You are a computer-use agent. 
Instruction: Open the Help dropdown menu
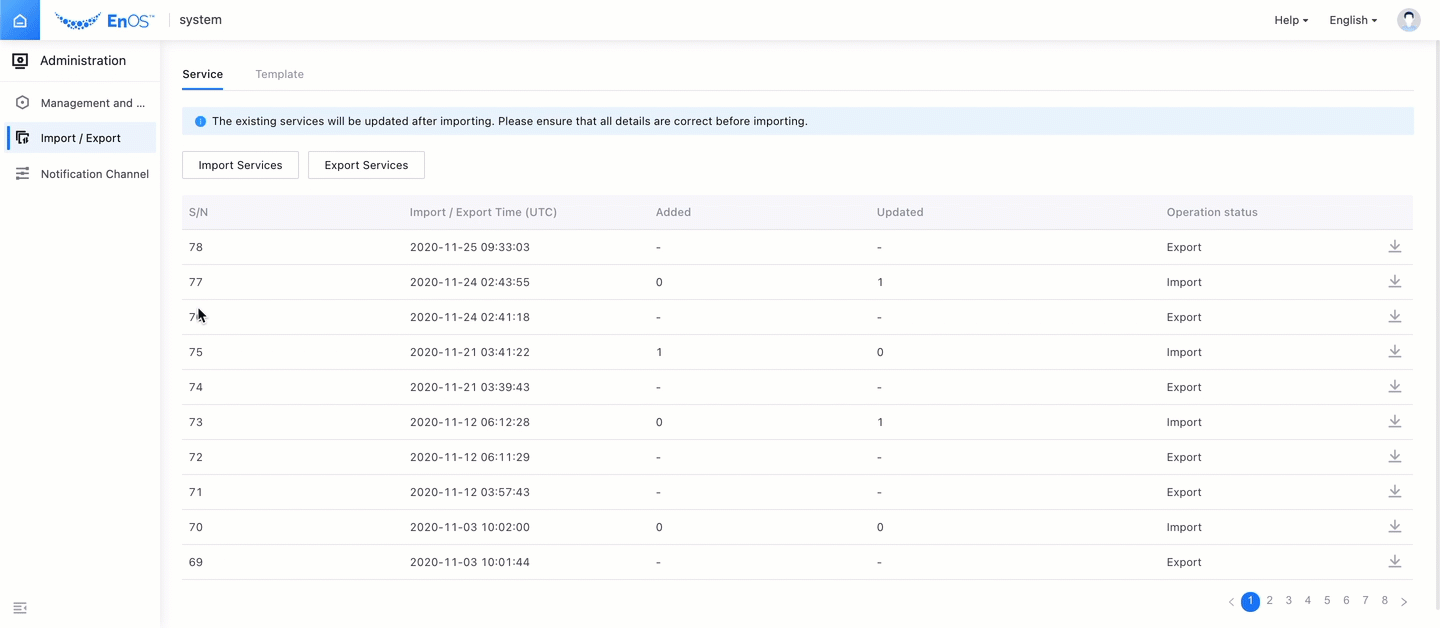click(1290, 20)
